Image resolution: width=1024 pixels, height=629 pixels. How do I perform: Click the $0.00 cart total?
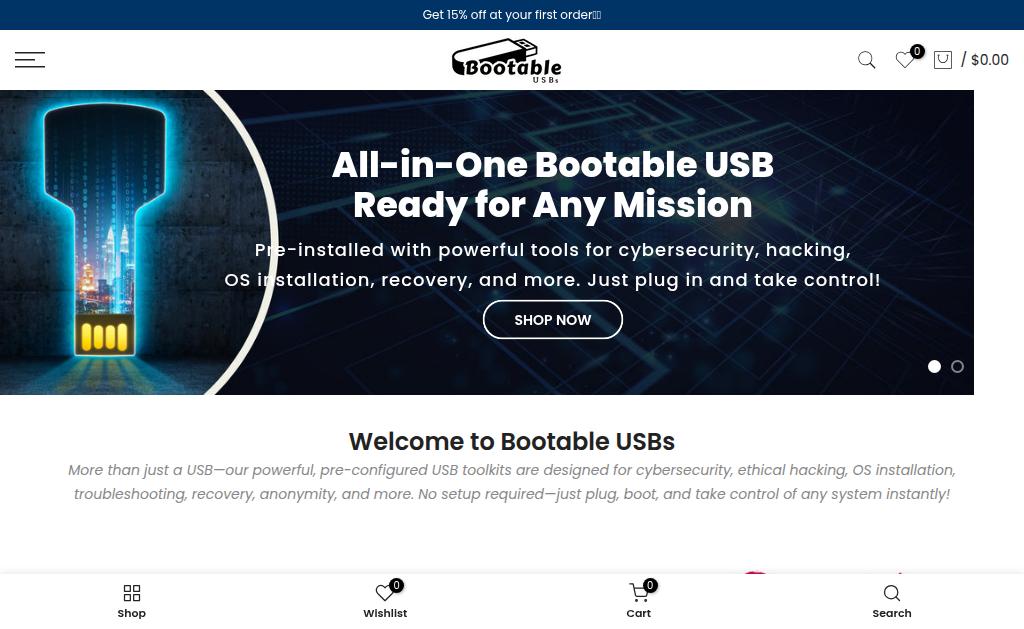[989, 60]
